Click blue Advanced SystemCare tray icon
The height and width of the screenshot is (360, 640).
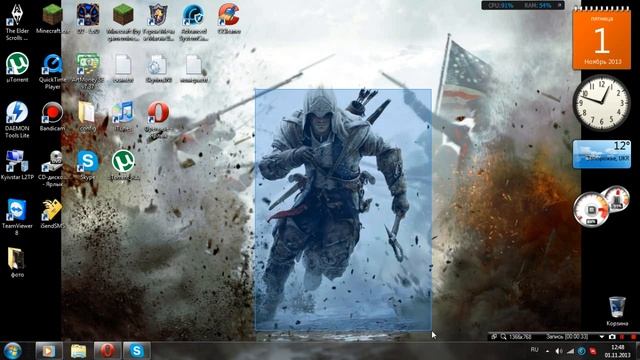pyautogui.click(x=582, y=351)
